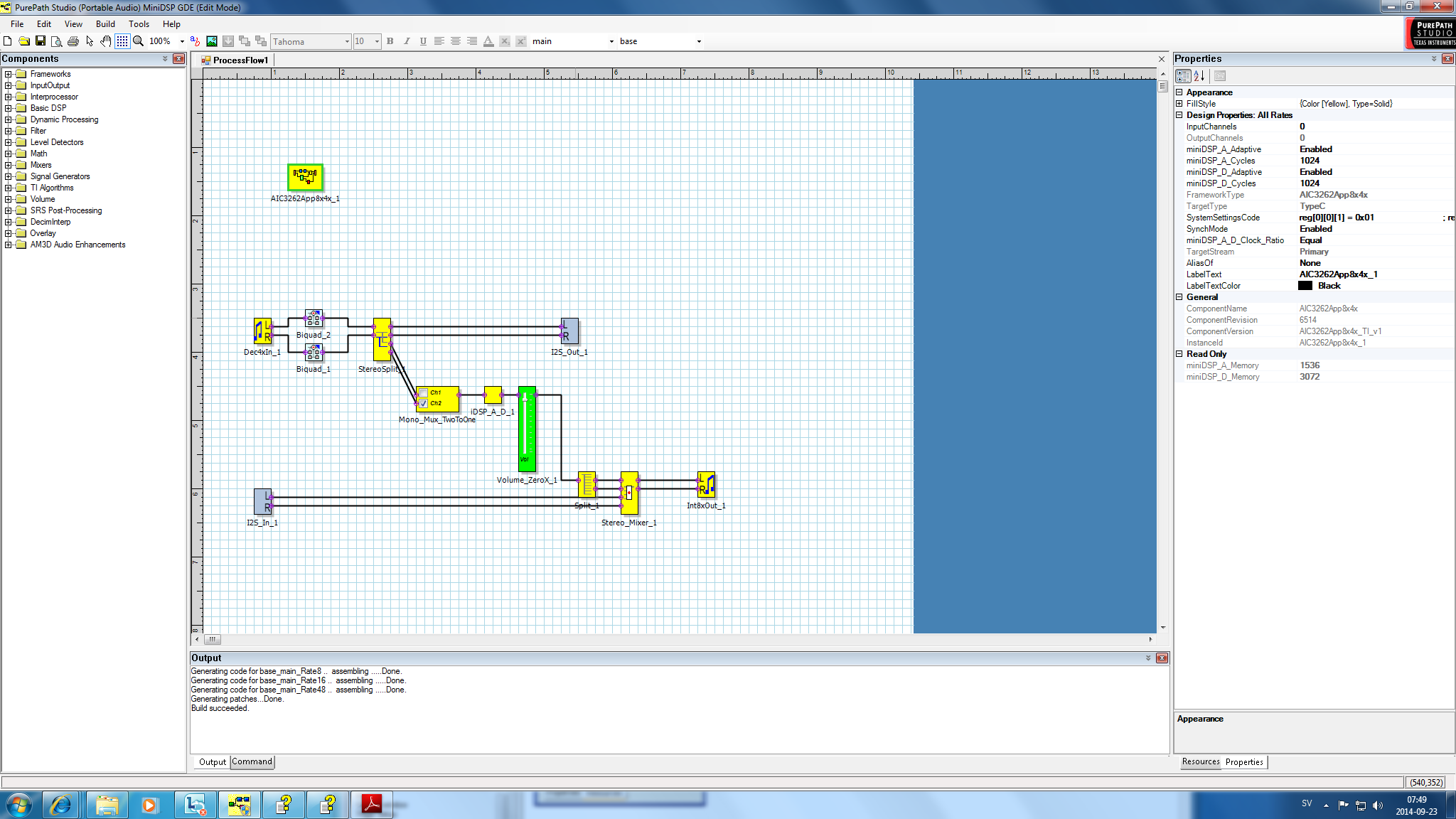The image size is (1456, 819).
Task: Click the Volume_ZeroX_1 green slider
Action: tap(526, 429)
